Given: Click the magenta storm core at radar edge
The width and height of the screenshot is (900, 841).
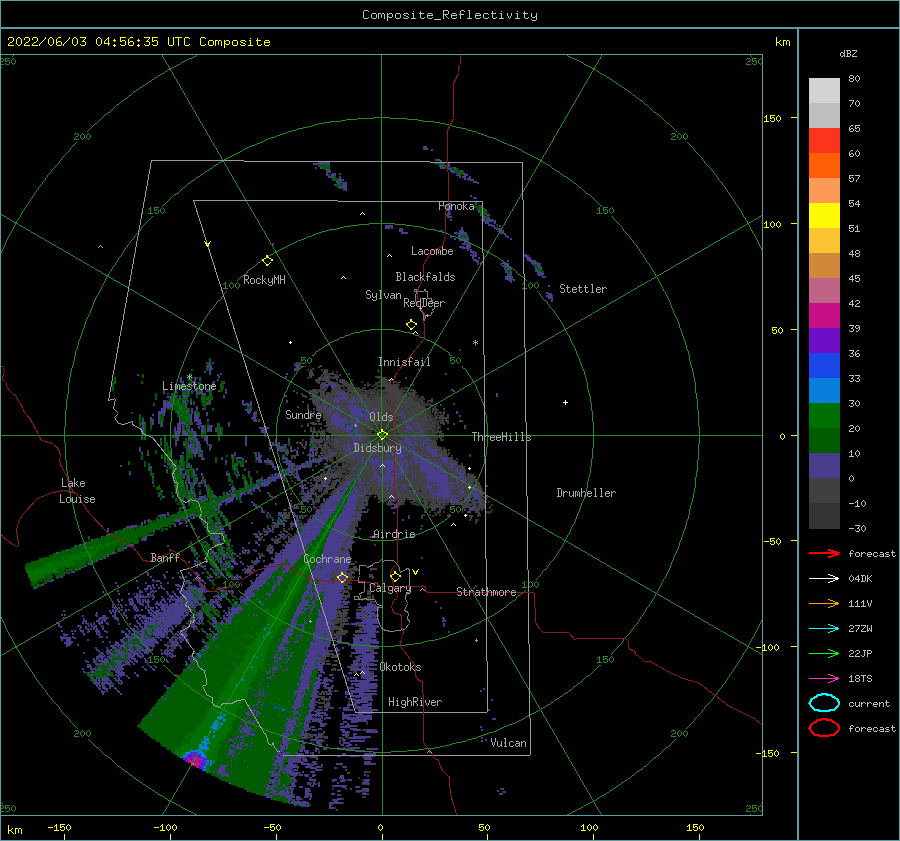Looking at the screenshot, I should 196,761.
